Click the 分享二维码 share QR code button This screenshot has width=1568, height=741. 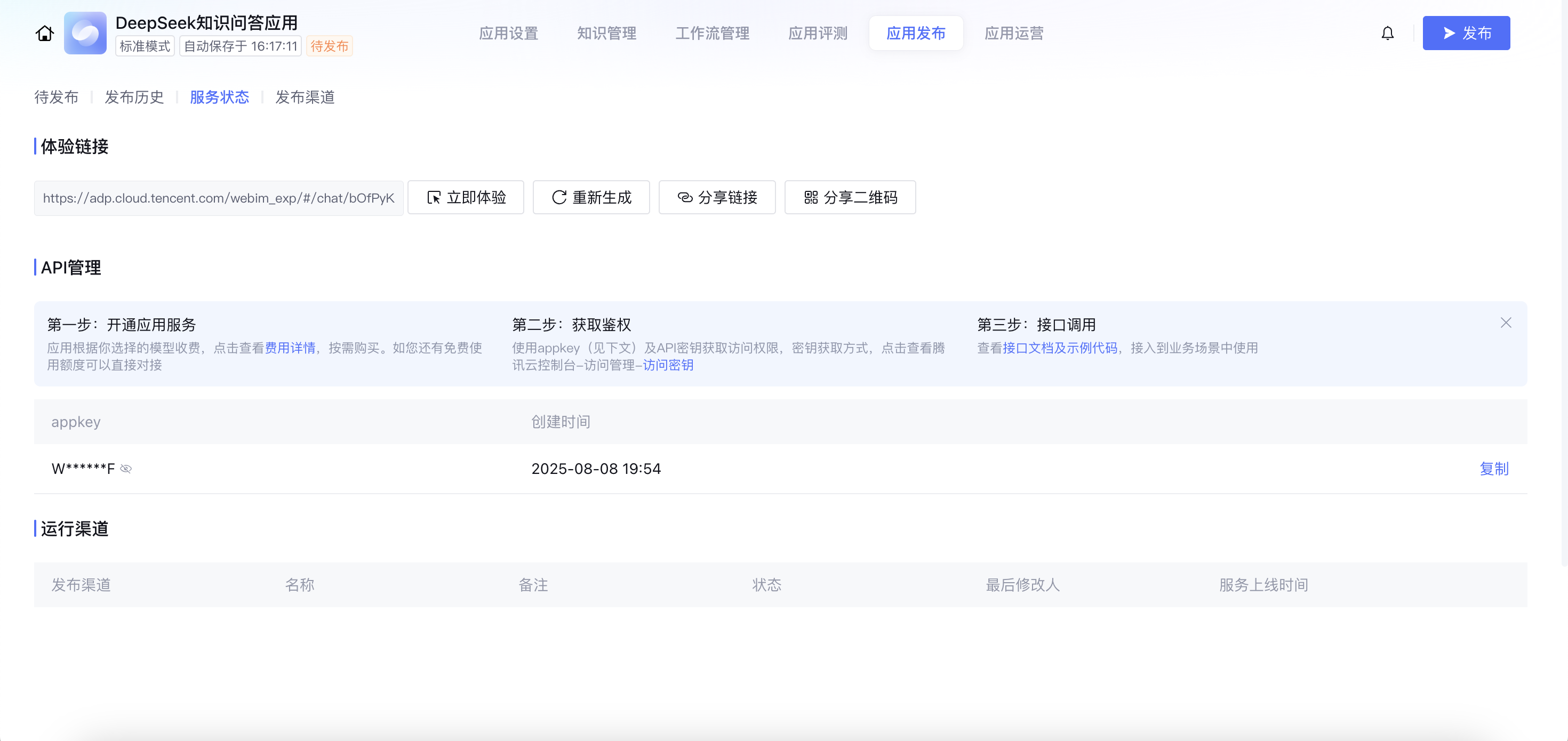tap(850, 197)
